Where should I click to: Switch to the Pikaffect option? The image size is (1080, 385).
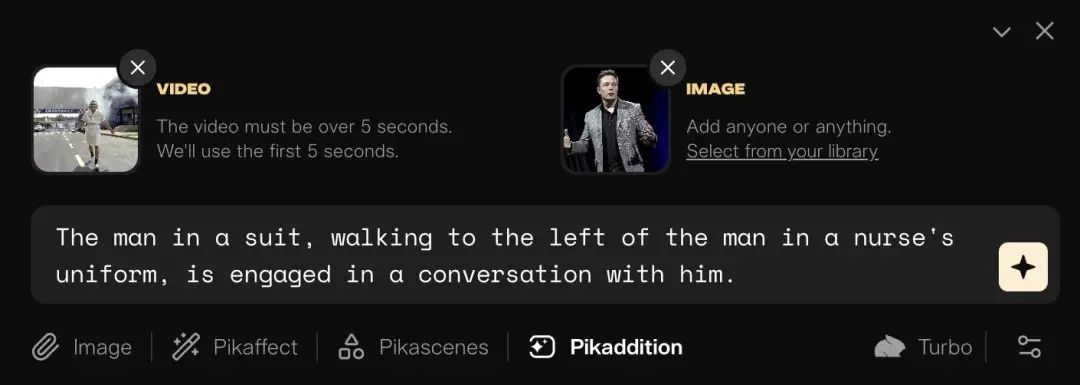click(256, 347)
